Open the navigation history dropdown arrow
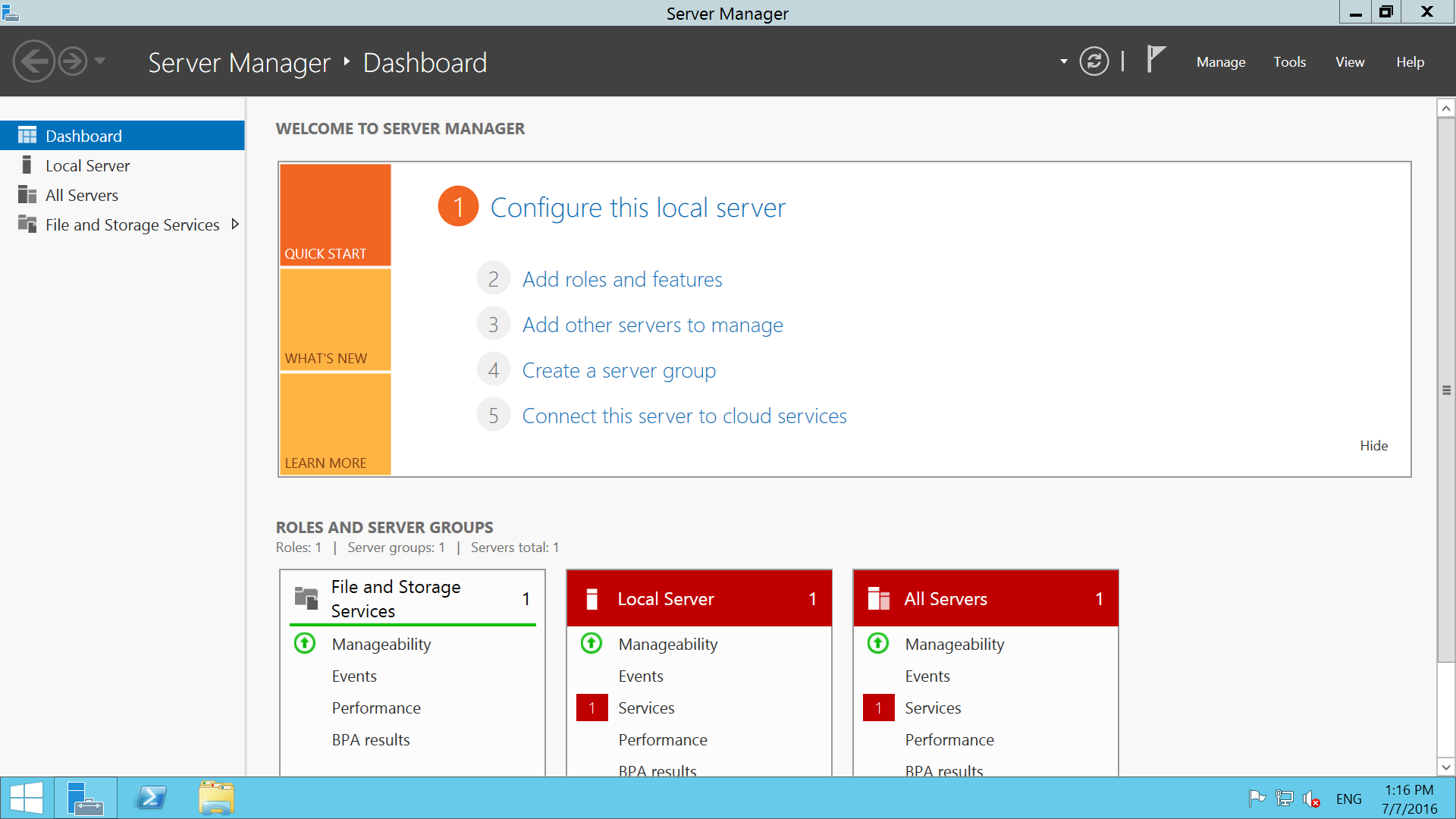This screenshot has width=1456, height=819. 100,61
